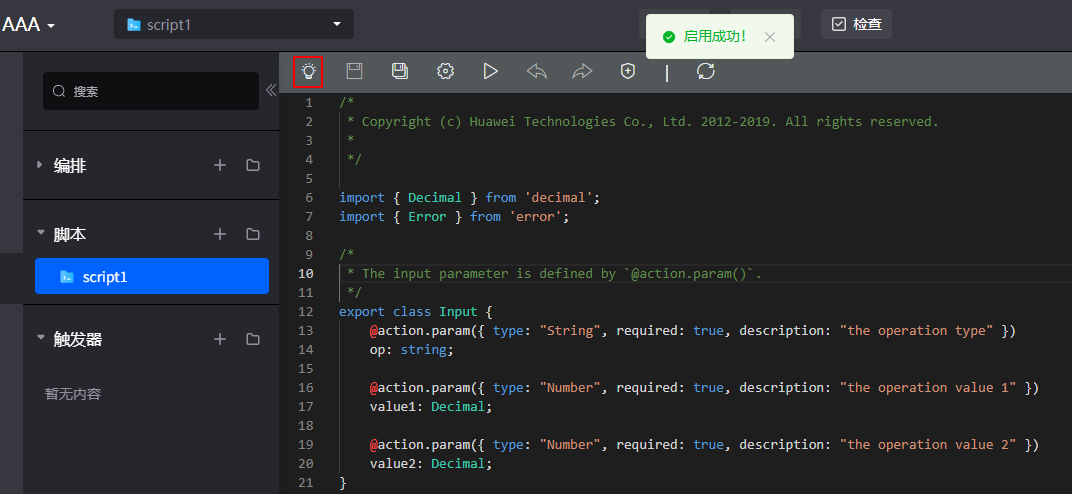Collapse the side panel with double-chevron icon

pos(271,90)
